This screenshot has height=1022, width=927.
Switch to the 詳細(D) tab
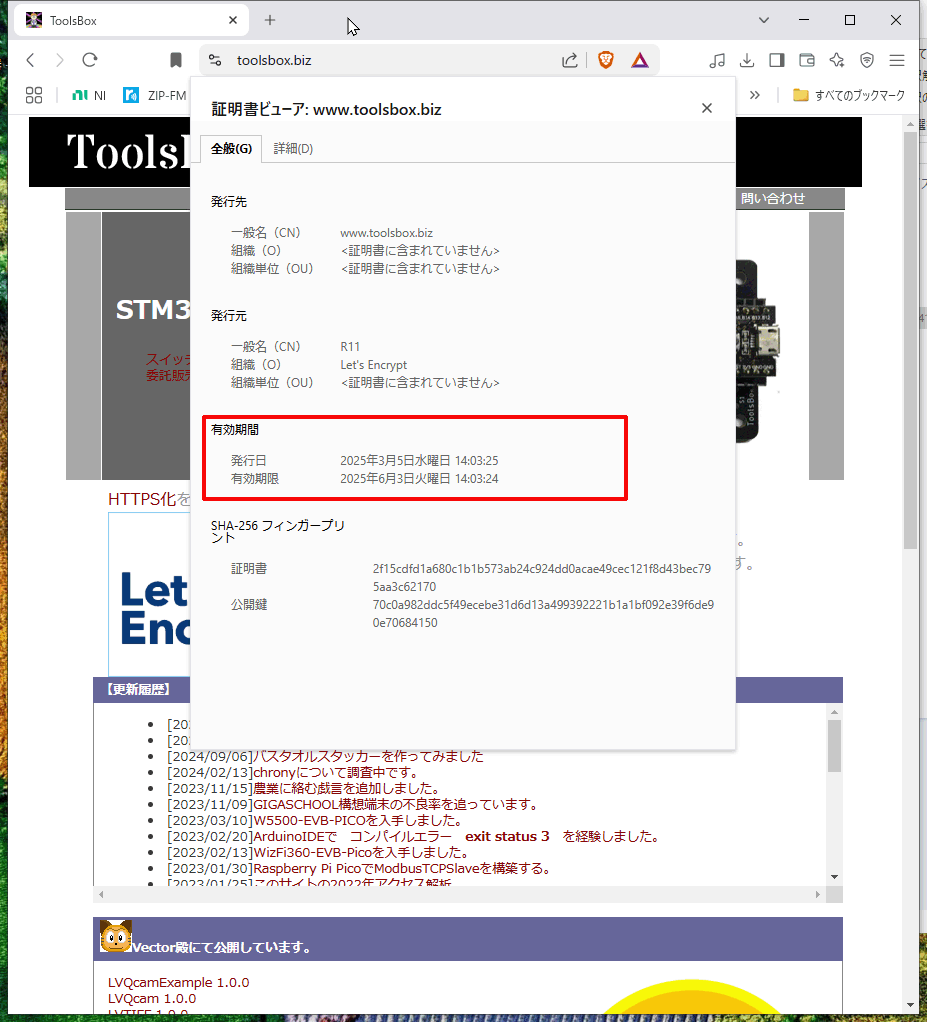coord(293,149)
